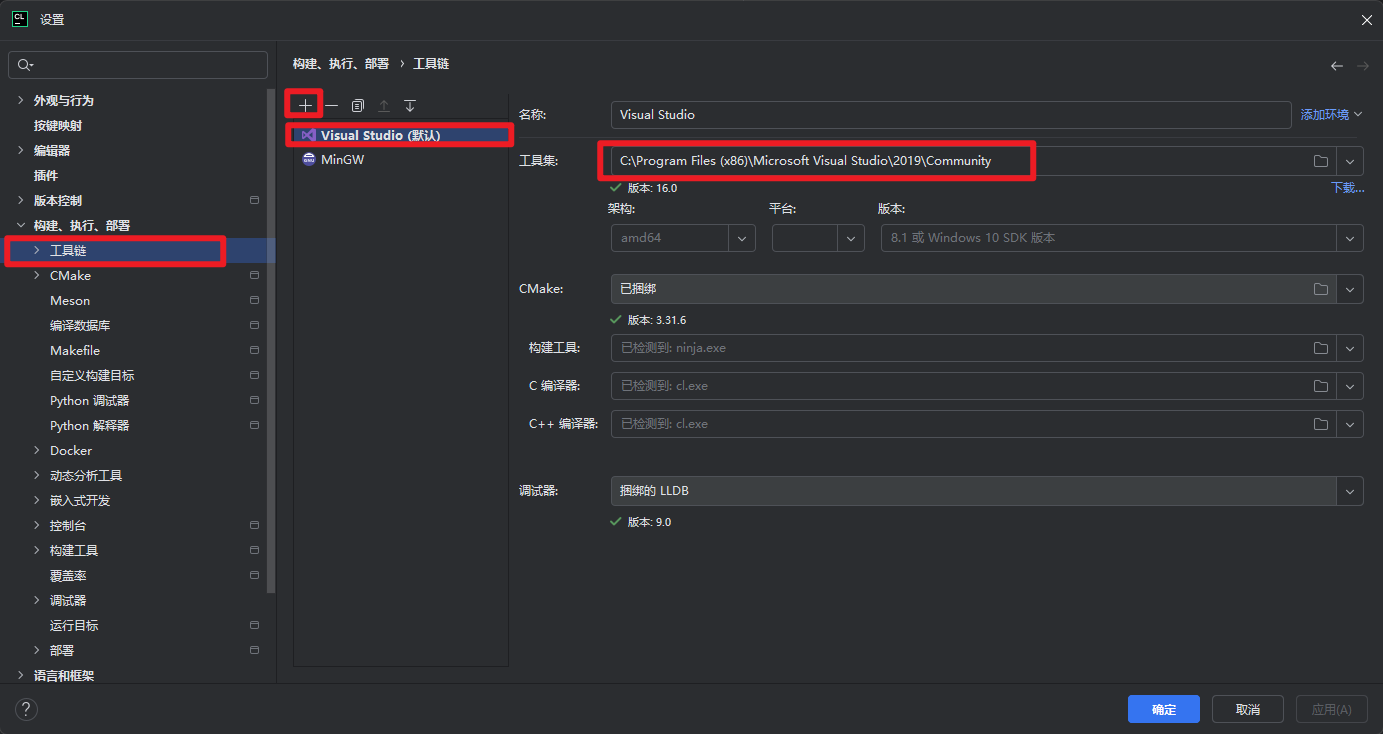Image resolution: width=1383 pixels, height=734 pixels.
Task: Expand 版本控制 tree node
Action: 21,201
